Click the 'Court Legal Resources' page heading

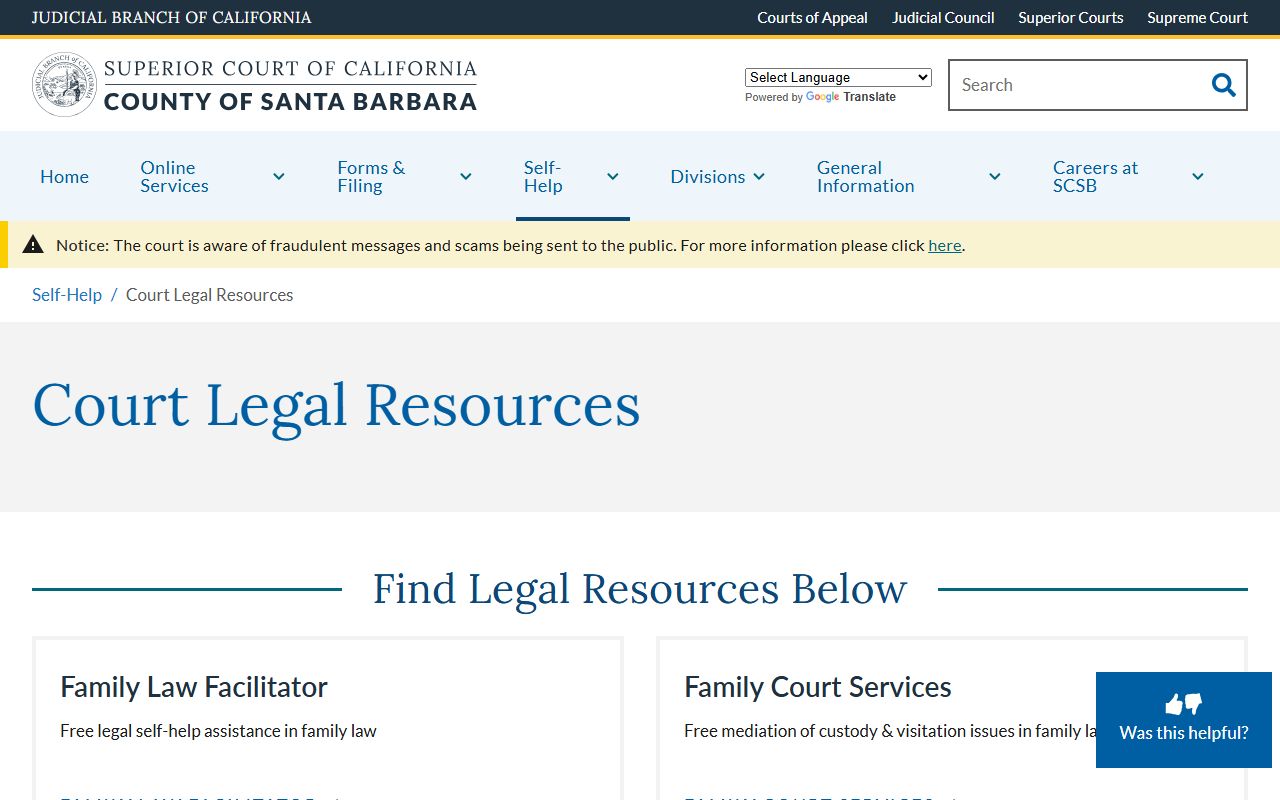[x=336, y=406]
